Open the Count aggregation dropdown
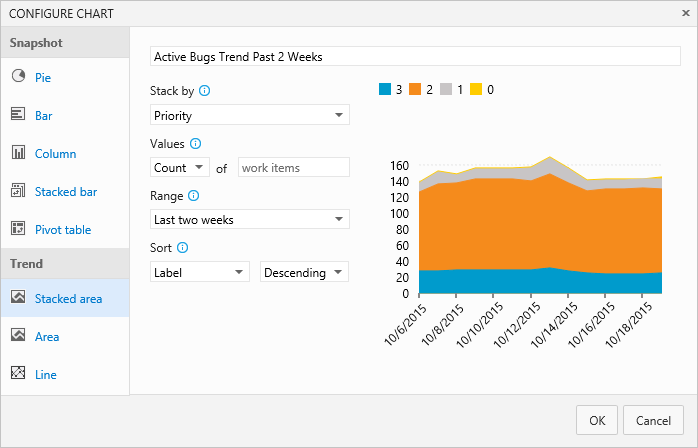Screen dimensions: 698x448 coord(180,167)
